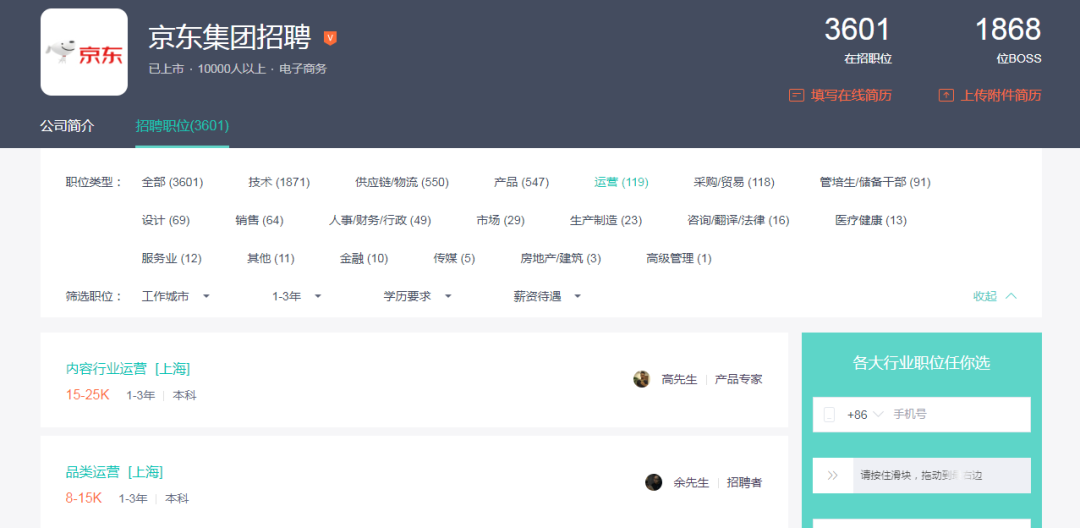1080x528 pixels.
Task: Filter by 房地产/建筑 (3) job type
Action: coord(561,259)
